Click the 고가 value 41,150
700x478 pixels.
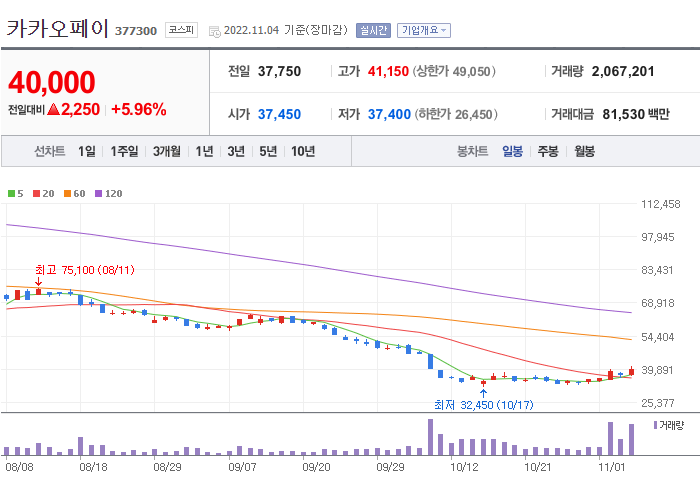(x=388, y=71)
